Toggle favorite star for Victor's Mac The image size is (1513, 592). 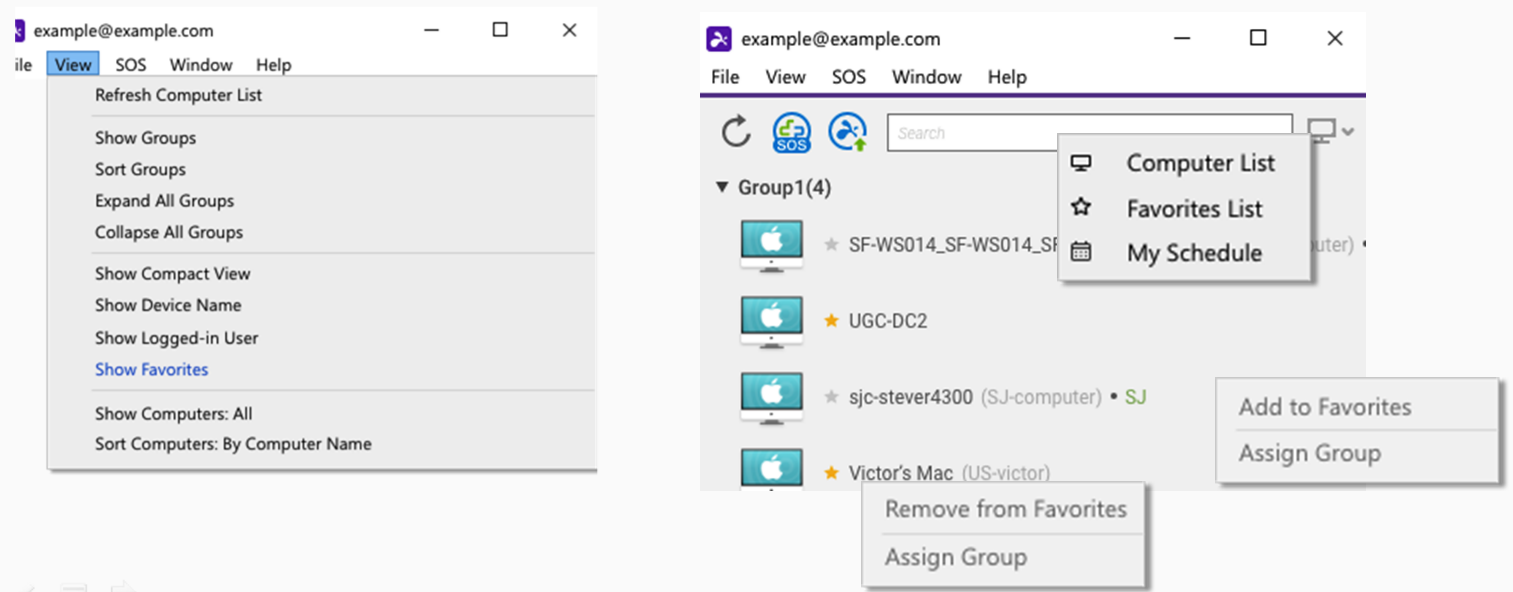(x=831, y=473)
